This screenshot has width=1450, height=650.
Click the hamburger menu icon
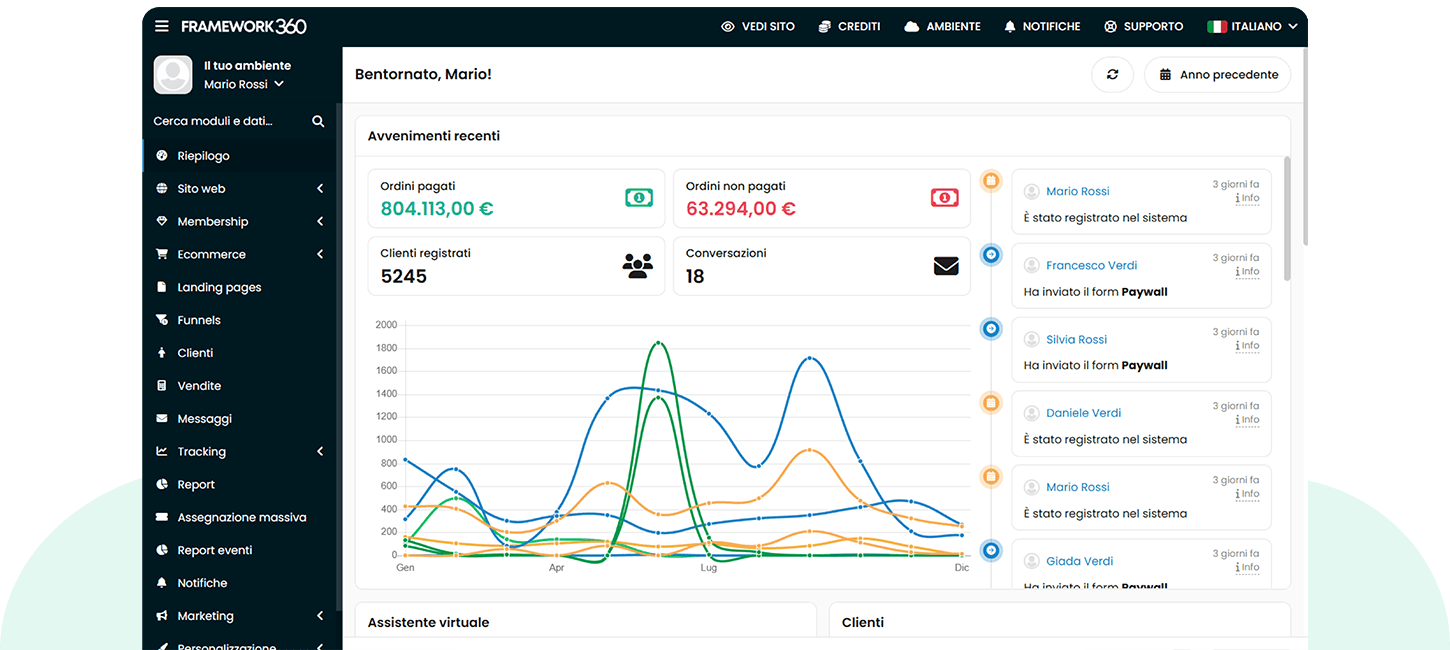pos(162,27)
